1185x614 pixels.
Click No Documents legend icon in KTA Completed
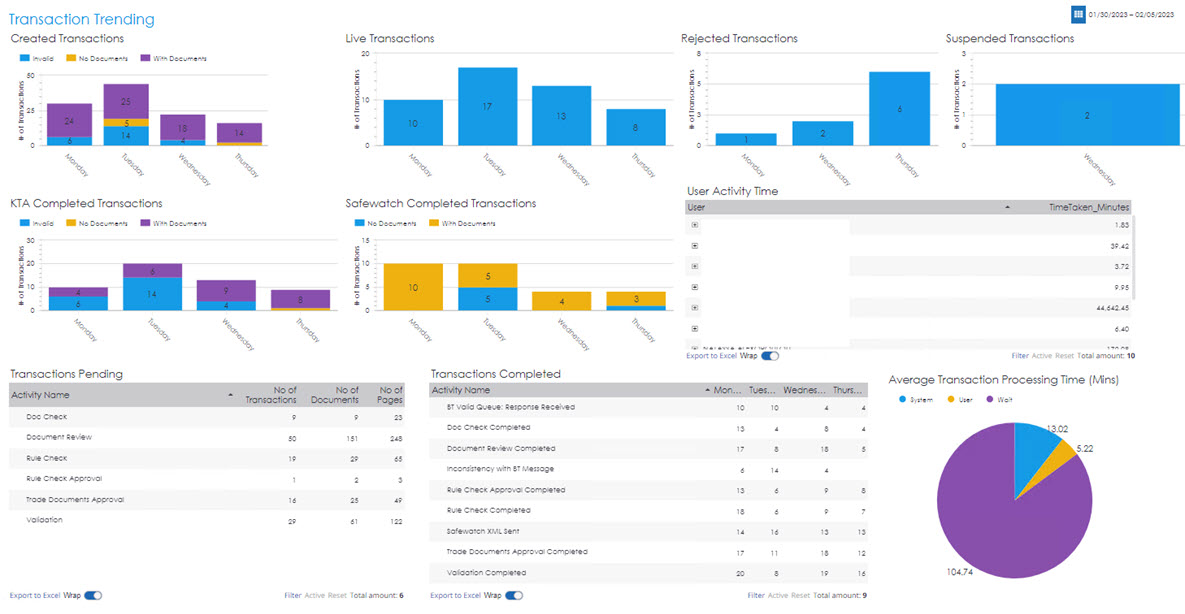75,224
